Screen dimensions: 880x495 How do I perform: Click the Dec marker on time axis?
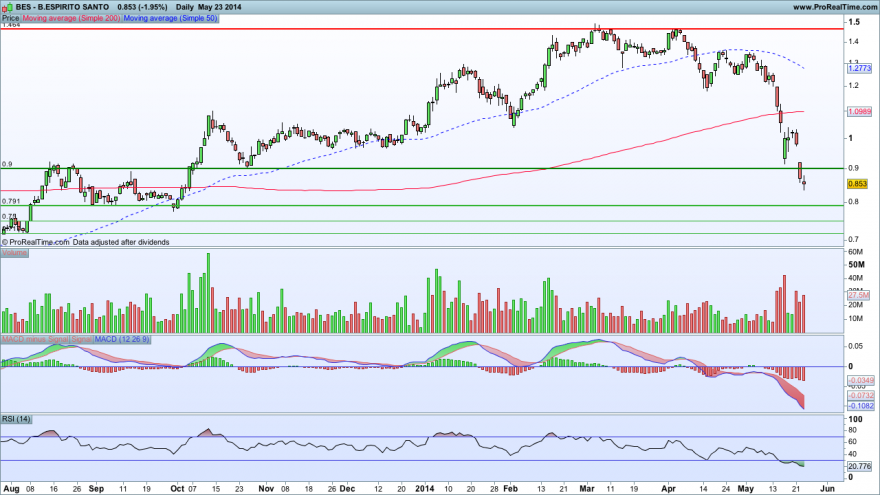[x=347, y=488]
